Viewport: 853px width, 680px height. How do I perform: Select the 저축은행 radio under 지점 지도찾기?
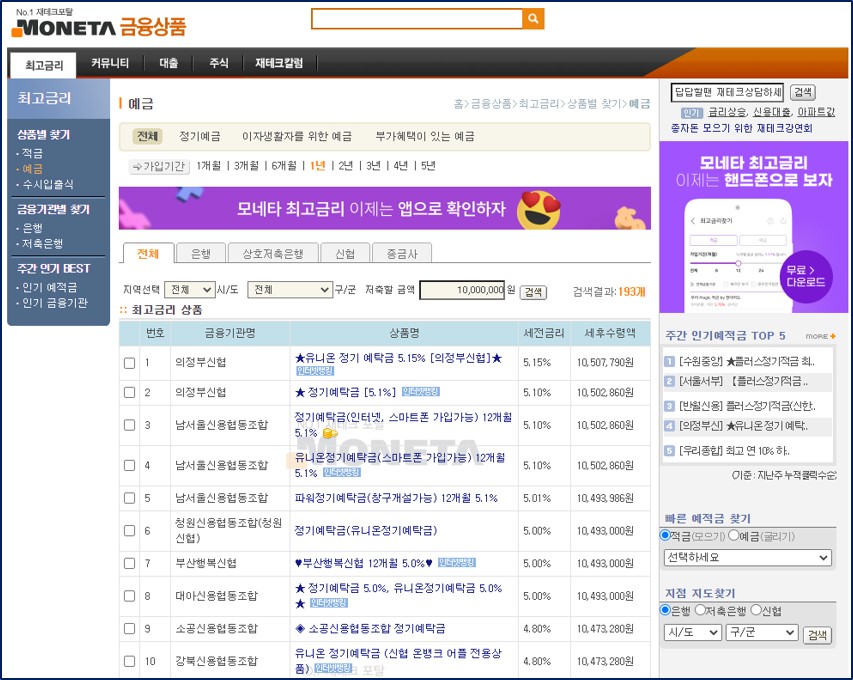(x=700, y=610)
